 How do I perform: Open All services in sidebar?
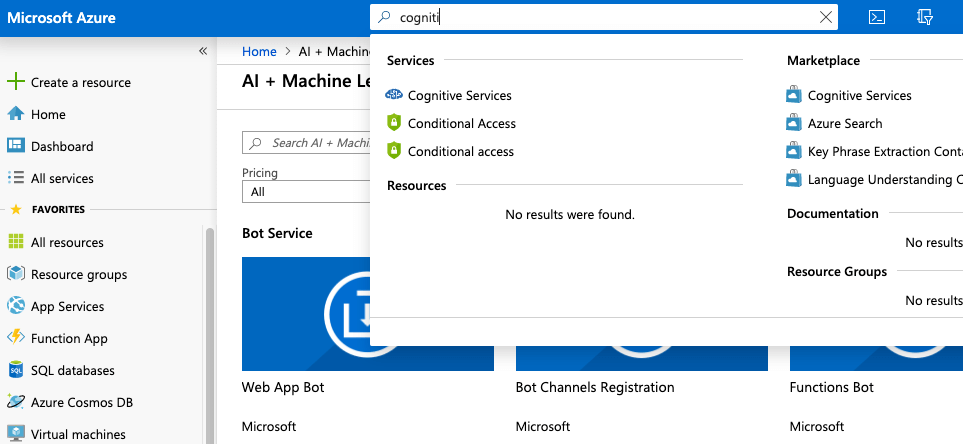(61, 178)
